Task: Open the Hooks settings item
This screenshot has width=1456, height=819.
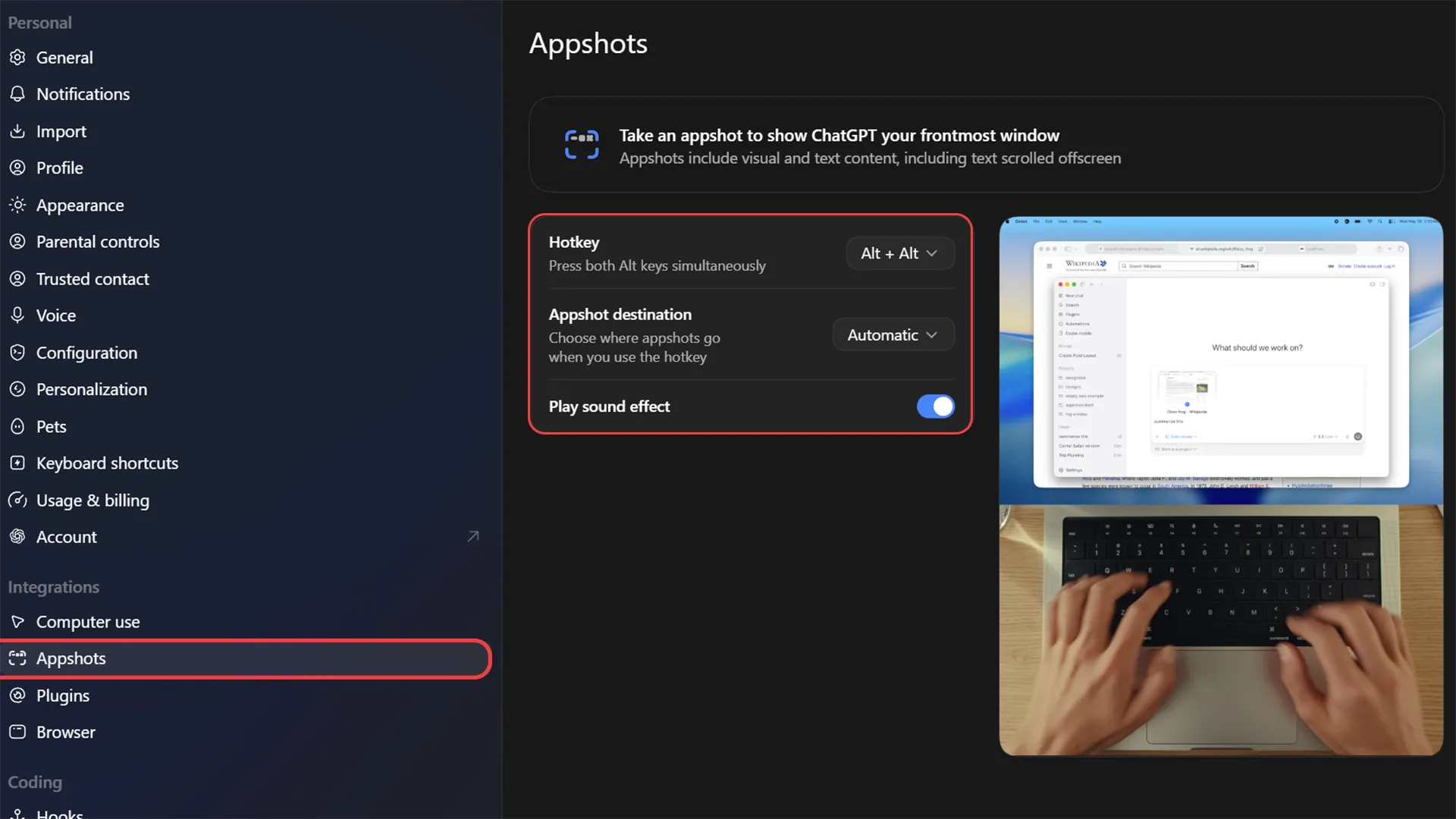Action: 246,812
